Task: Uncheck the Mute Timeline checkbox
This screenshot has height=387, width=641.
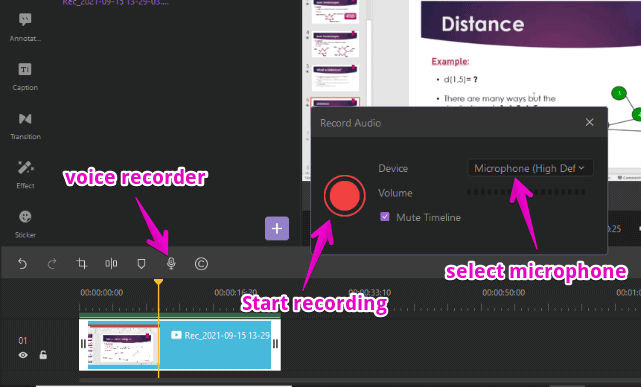Action: [385, 217]
